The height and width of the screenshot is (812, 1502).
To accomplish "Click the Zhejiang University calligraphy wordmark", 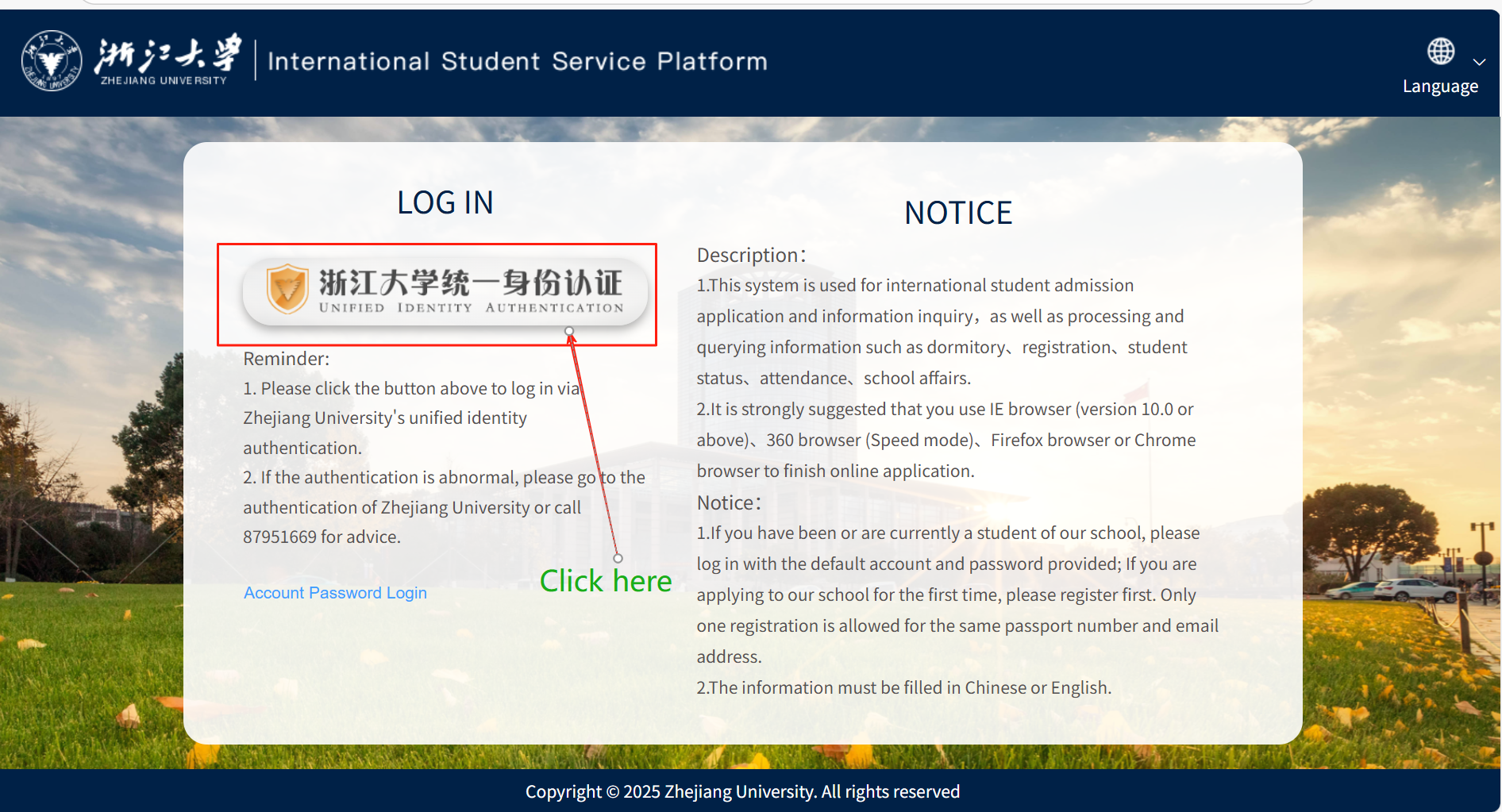I will pyautogui.click(x=168, y=57).
